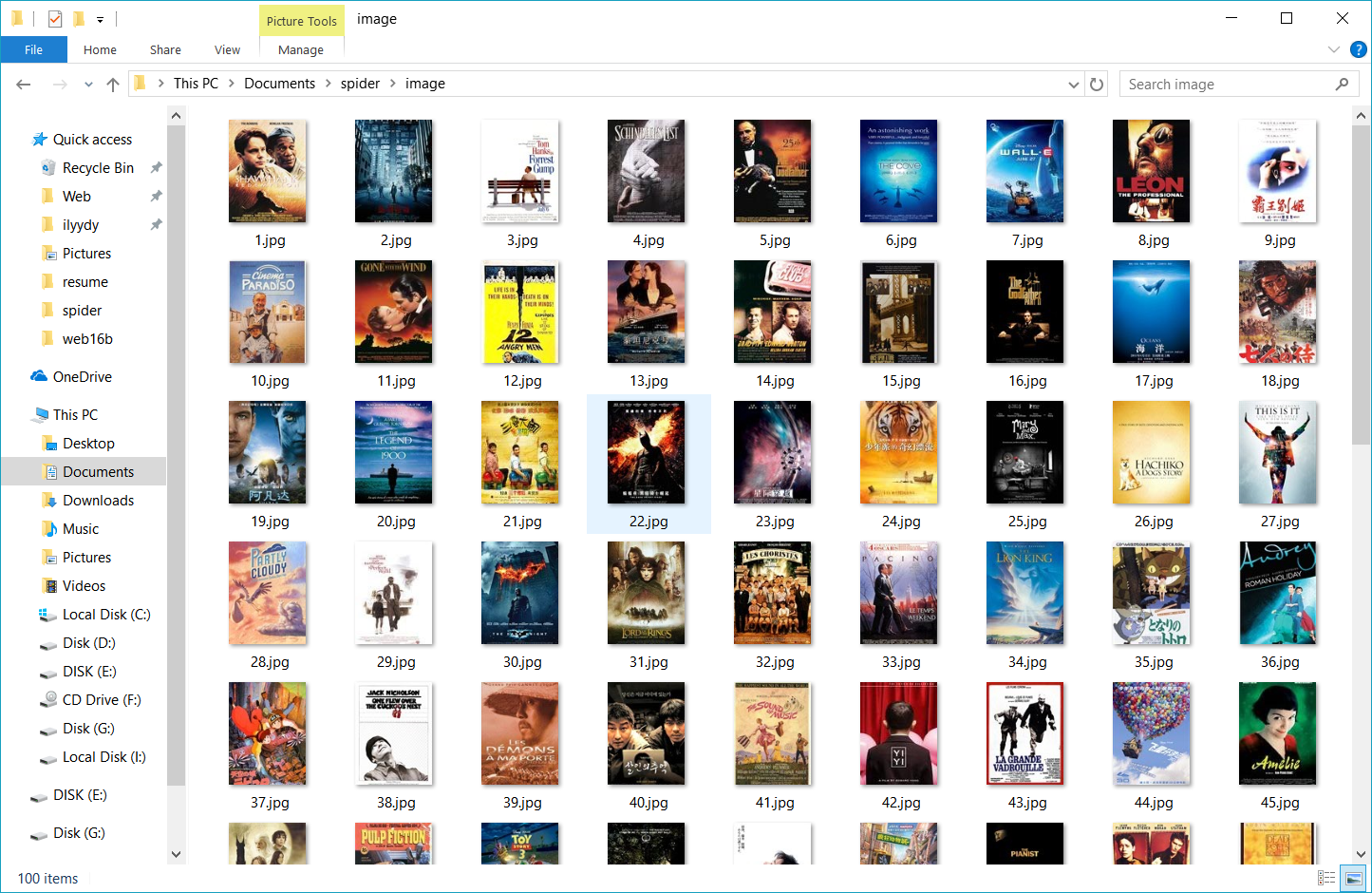Viewport: 1372px width, 893px height.
Task: Click the search magnifier icon
Action: pos(1342,85)
